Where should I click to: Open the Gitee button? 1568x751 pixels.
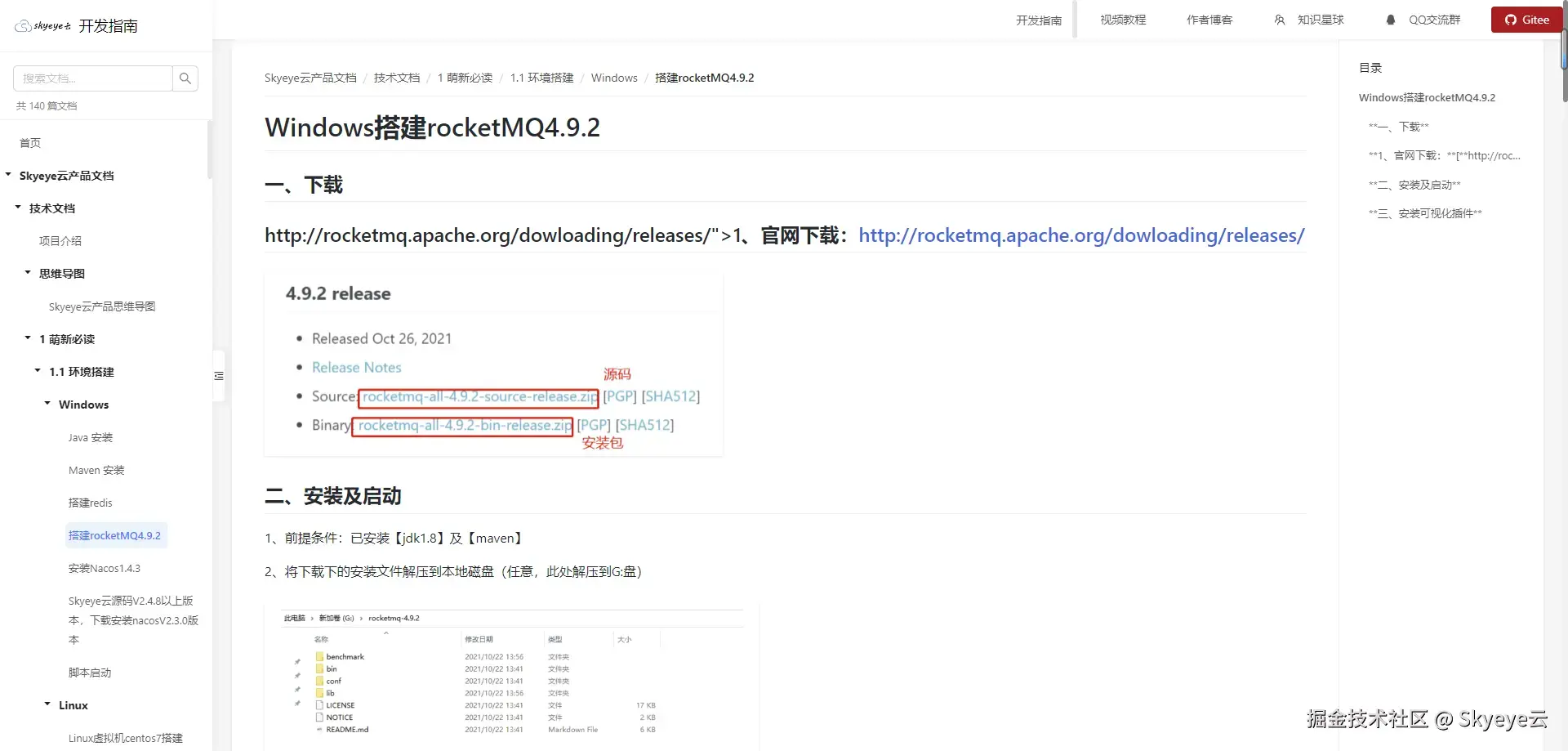[x=1526, y=20]
